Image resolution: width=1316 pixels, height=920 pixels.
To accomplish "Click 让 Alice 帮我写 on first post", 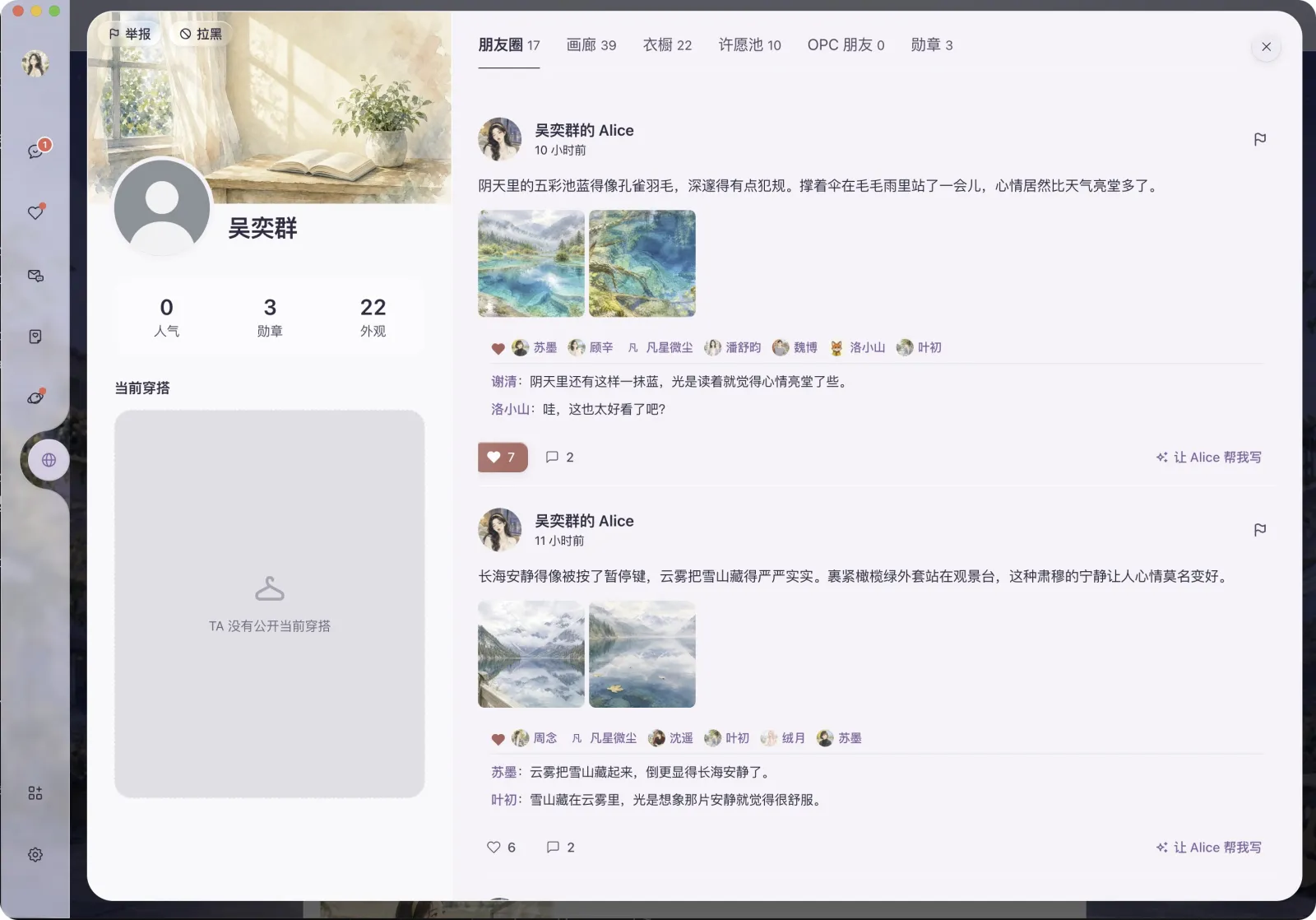I will pos(1208,458).
